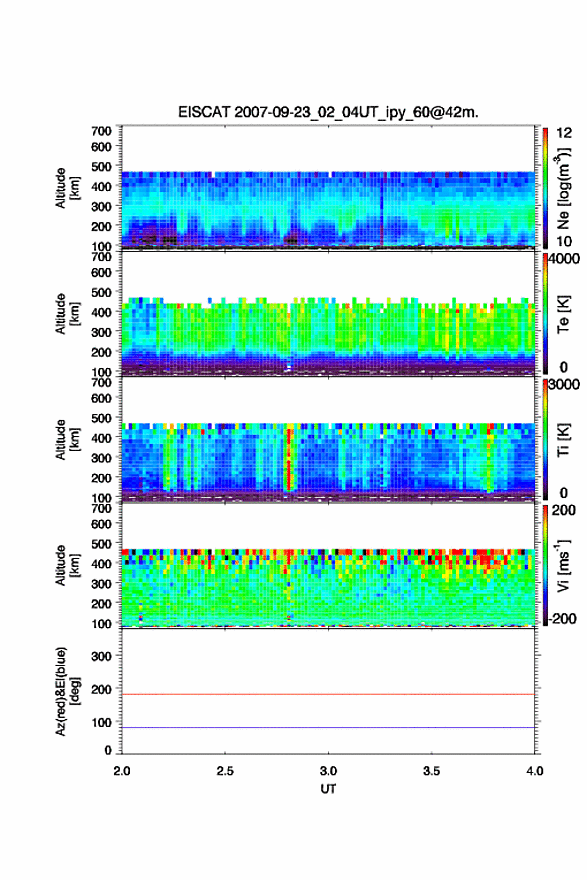Click the 300 tick on azimuth axis
The image size is (587, 880).
point(102,656)
